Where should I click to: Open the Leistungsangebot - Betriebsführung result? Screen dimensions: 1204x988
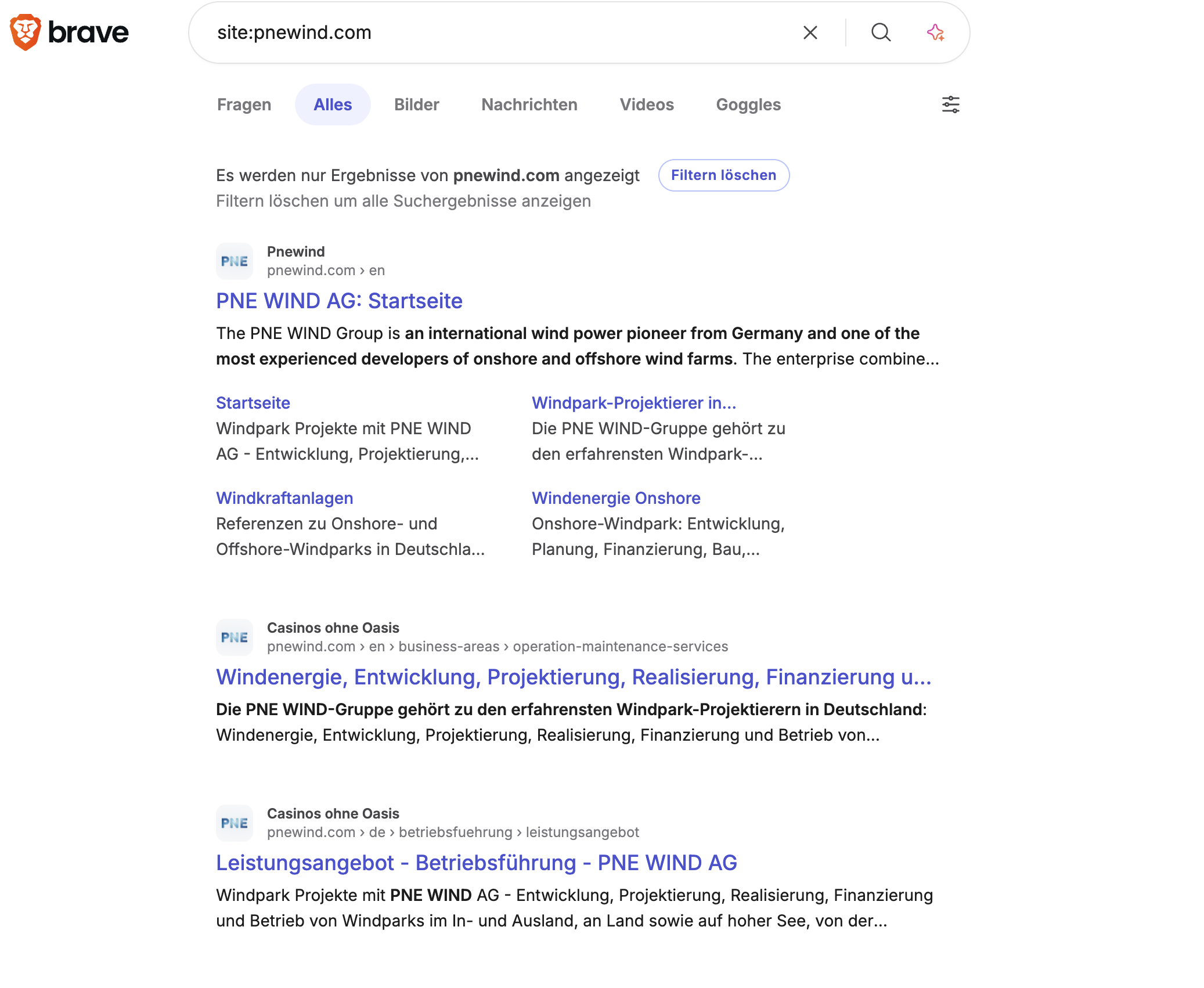click(x=477, y=863)
